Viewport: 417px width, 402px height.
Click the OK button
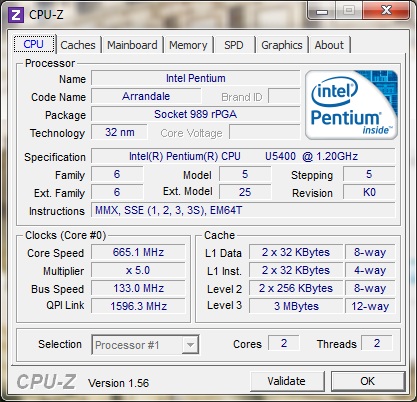[368, 381]
